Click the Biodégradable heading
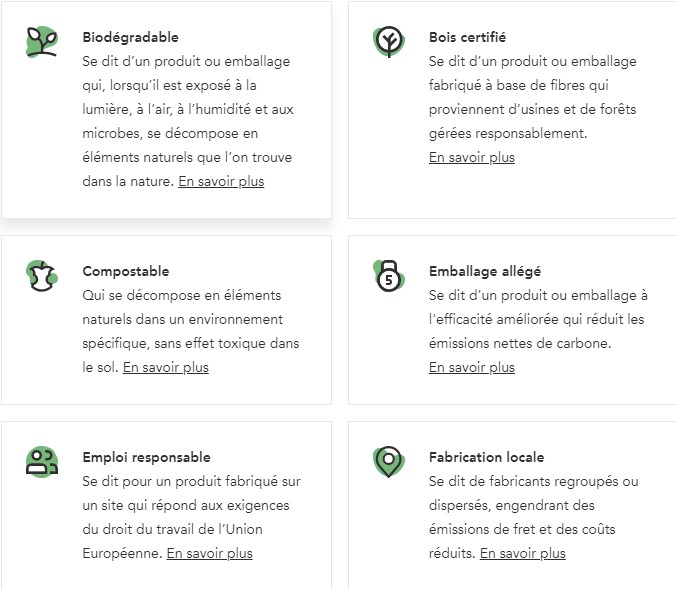 (130, 38)
